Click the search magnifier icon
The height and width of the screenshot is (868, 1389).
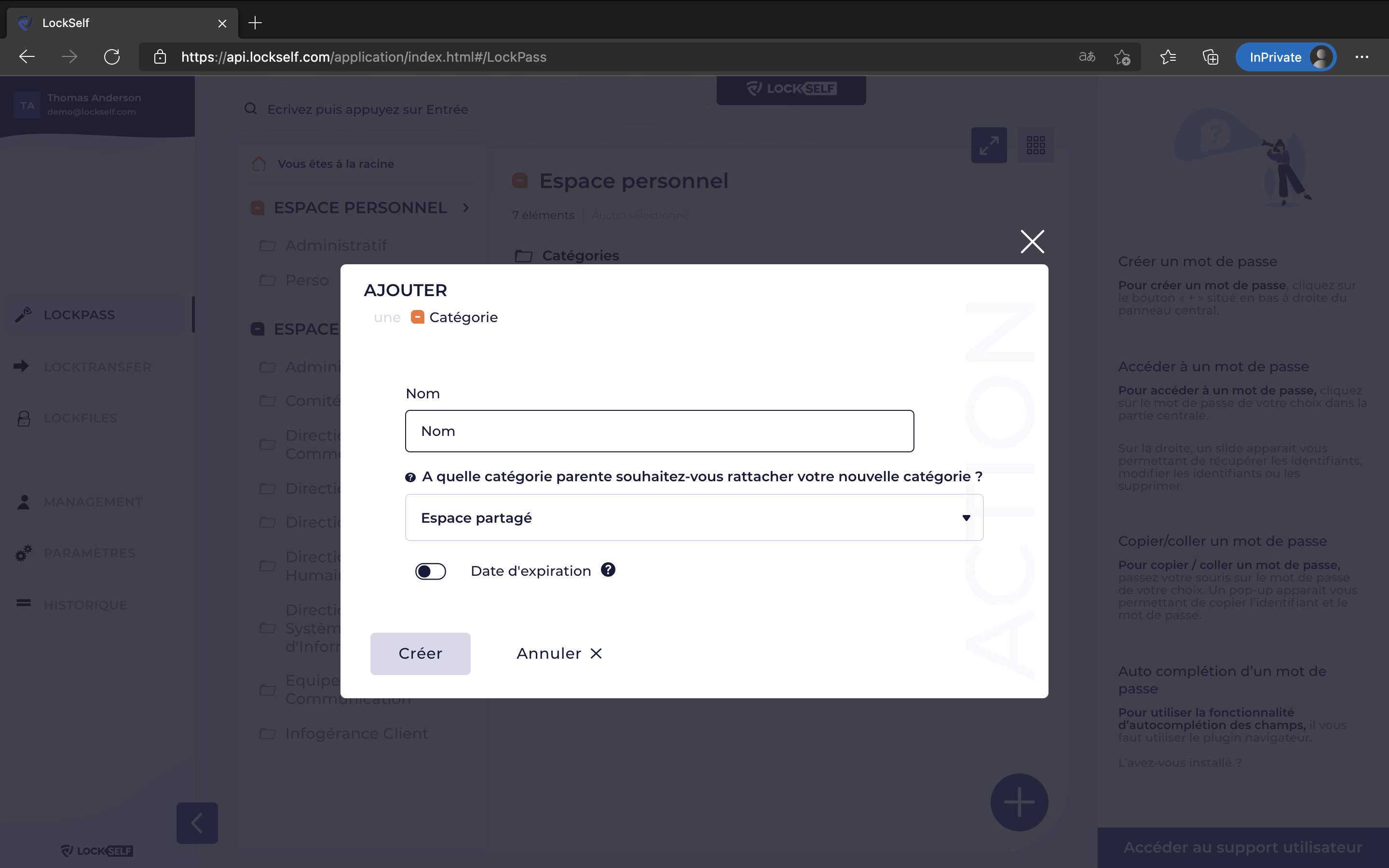tap(251, 108)
